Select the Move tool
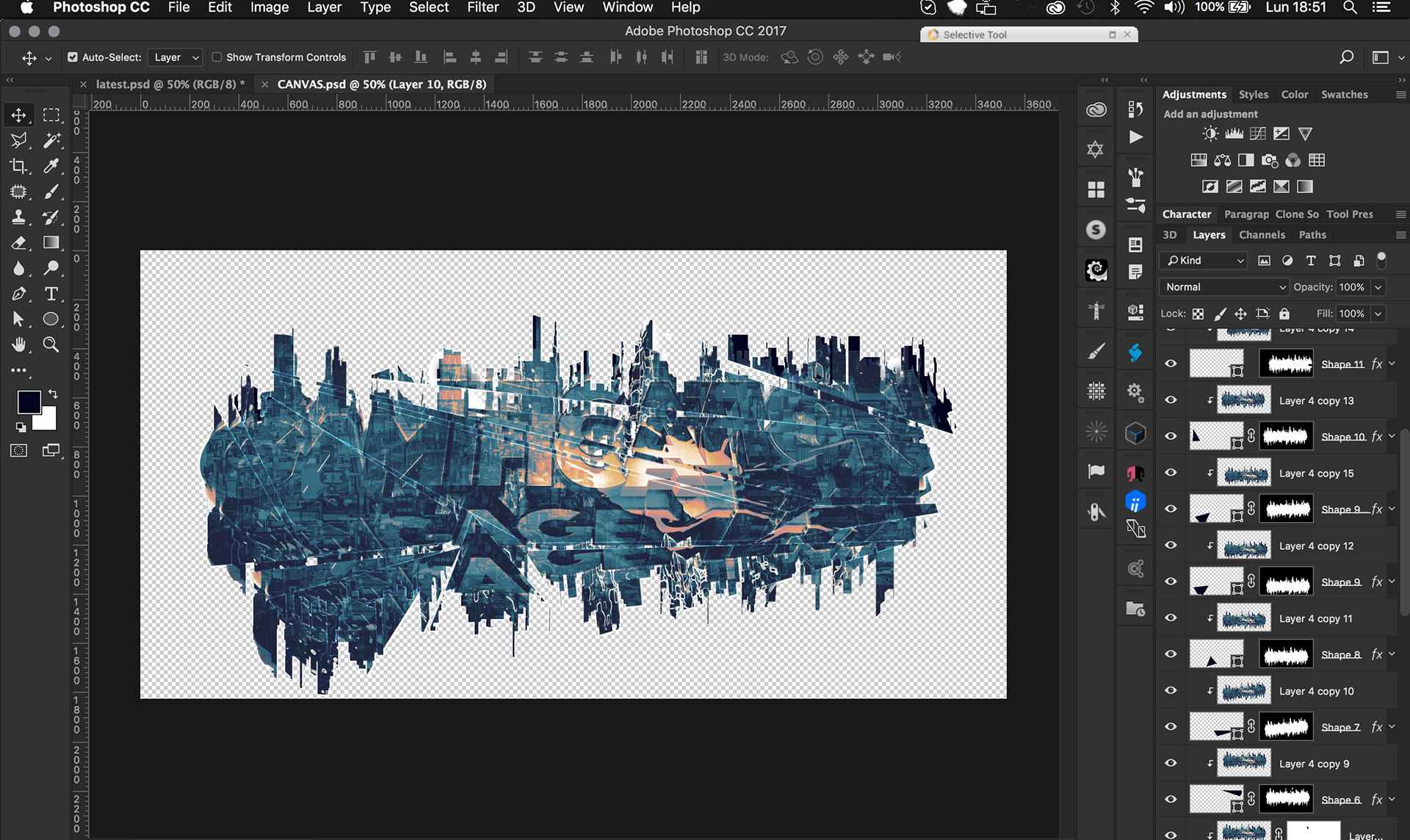The height and width of the screenshot is (840, 1410). (18, 115)
